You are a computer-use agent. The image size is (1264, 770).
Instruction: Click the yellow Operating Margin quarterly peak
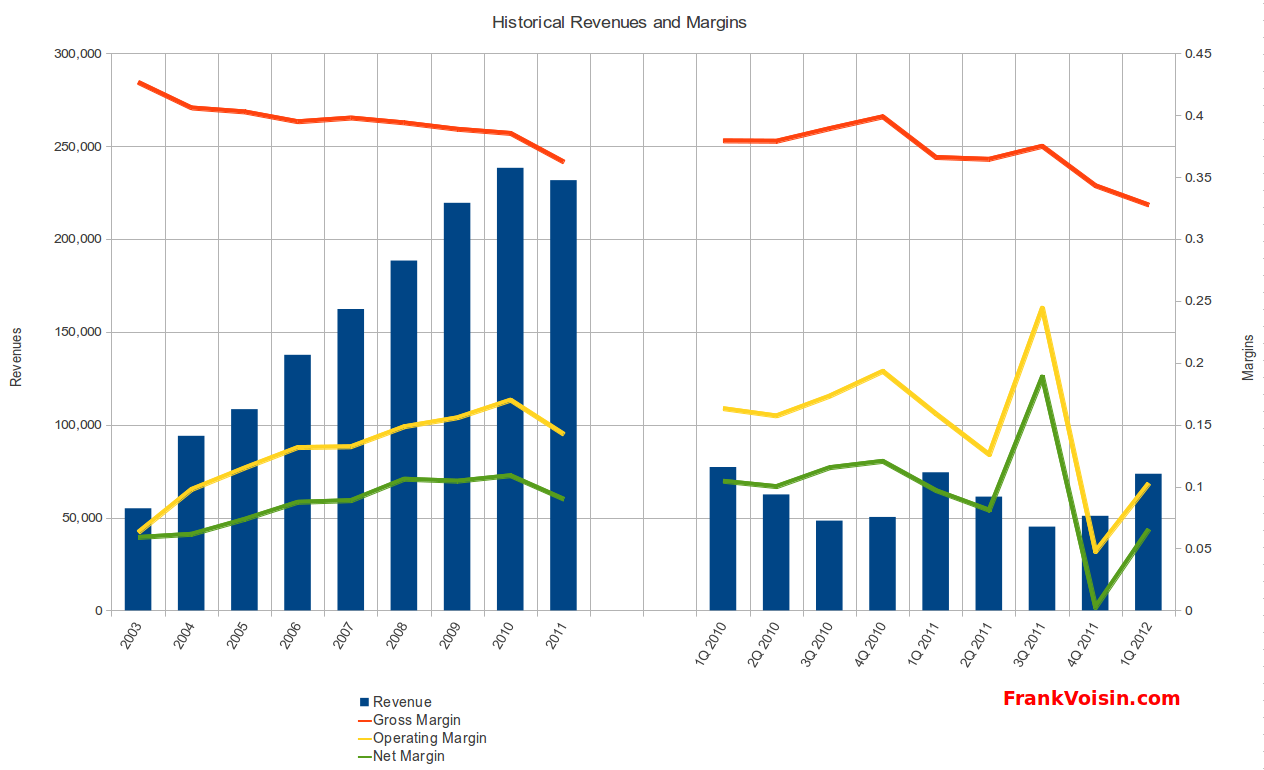tap(1042, 308)
